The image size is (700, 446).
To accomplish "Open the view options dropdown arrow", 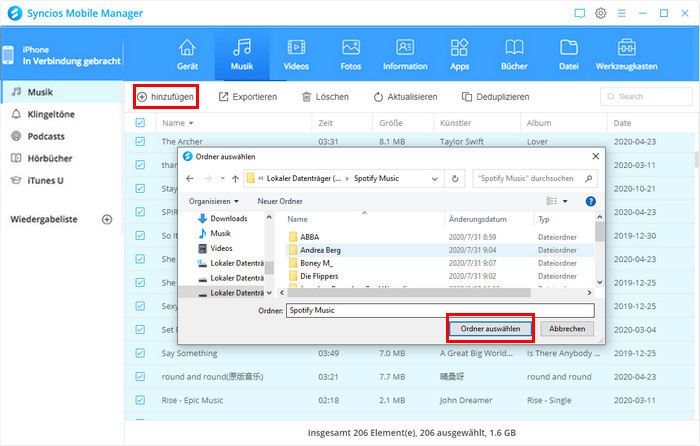I will (x=565, y=201).
